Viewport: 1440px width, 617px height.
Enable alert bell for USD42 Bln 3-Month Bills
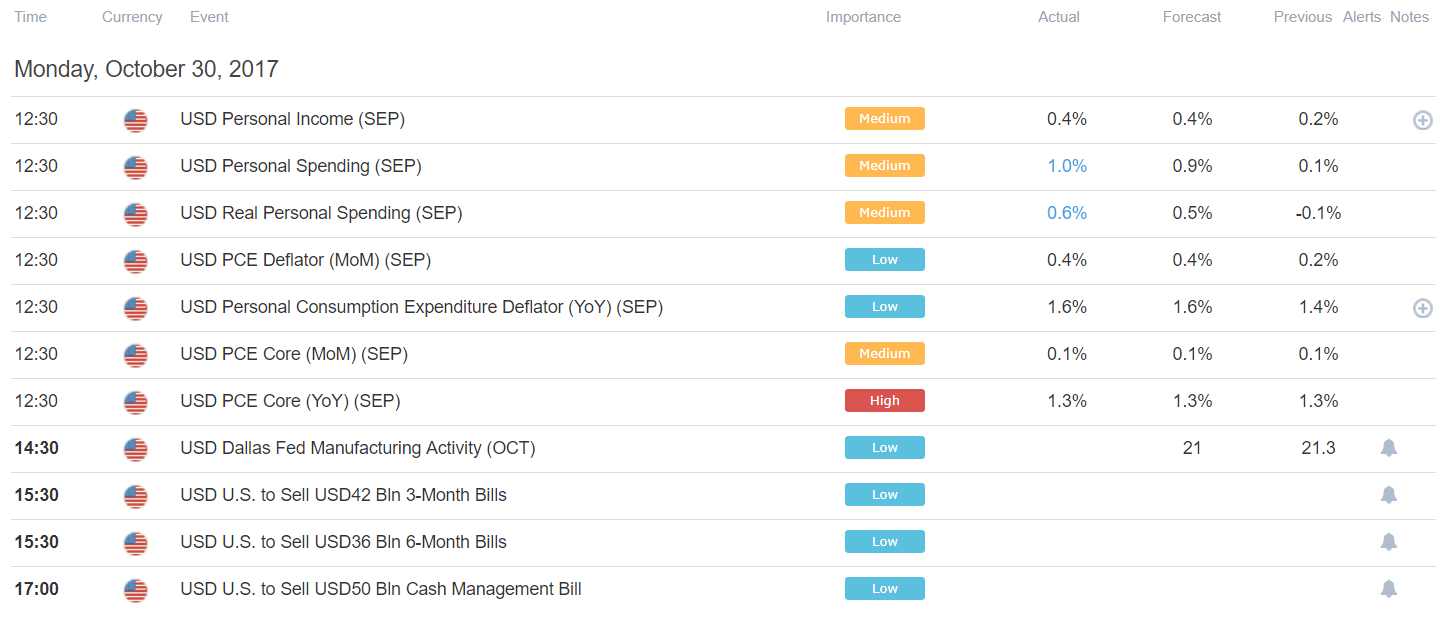coord(1388,495)
